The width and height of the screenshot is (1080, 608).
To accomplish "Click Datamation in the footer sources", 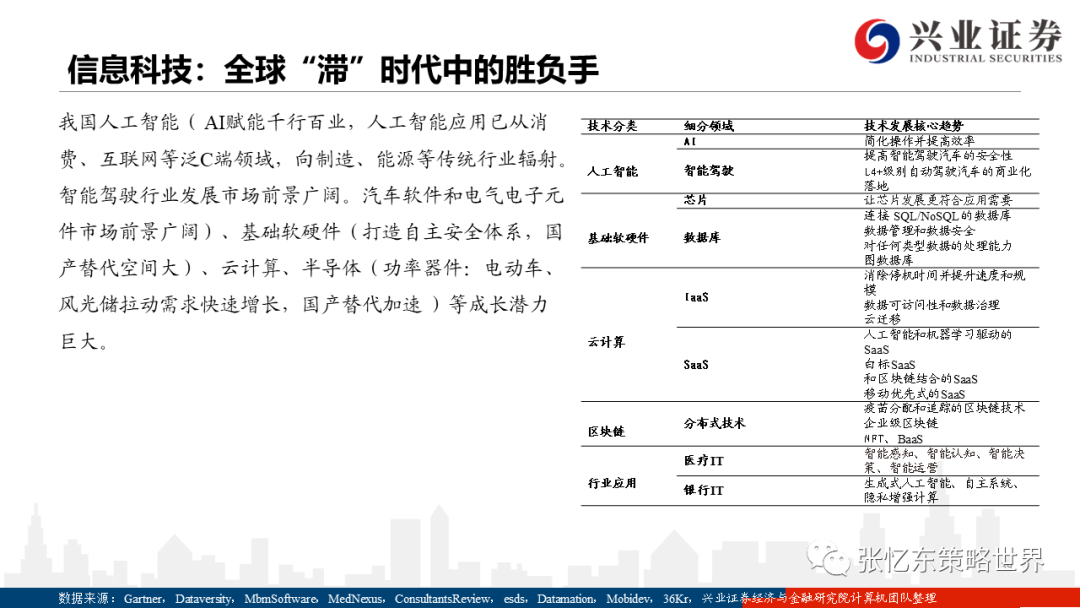I will tap(565, 599).
